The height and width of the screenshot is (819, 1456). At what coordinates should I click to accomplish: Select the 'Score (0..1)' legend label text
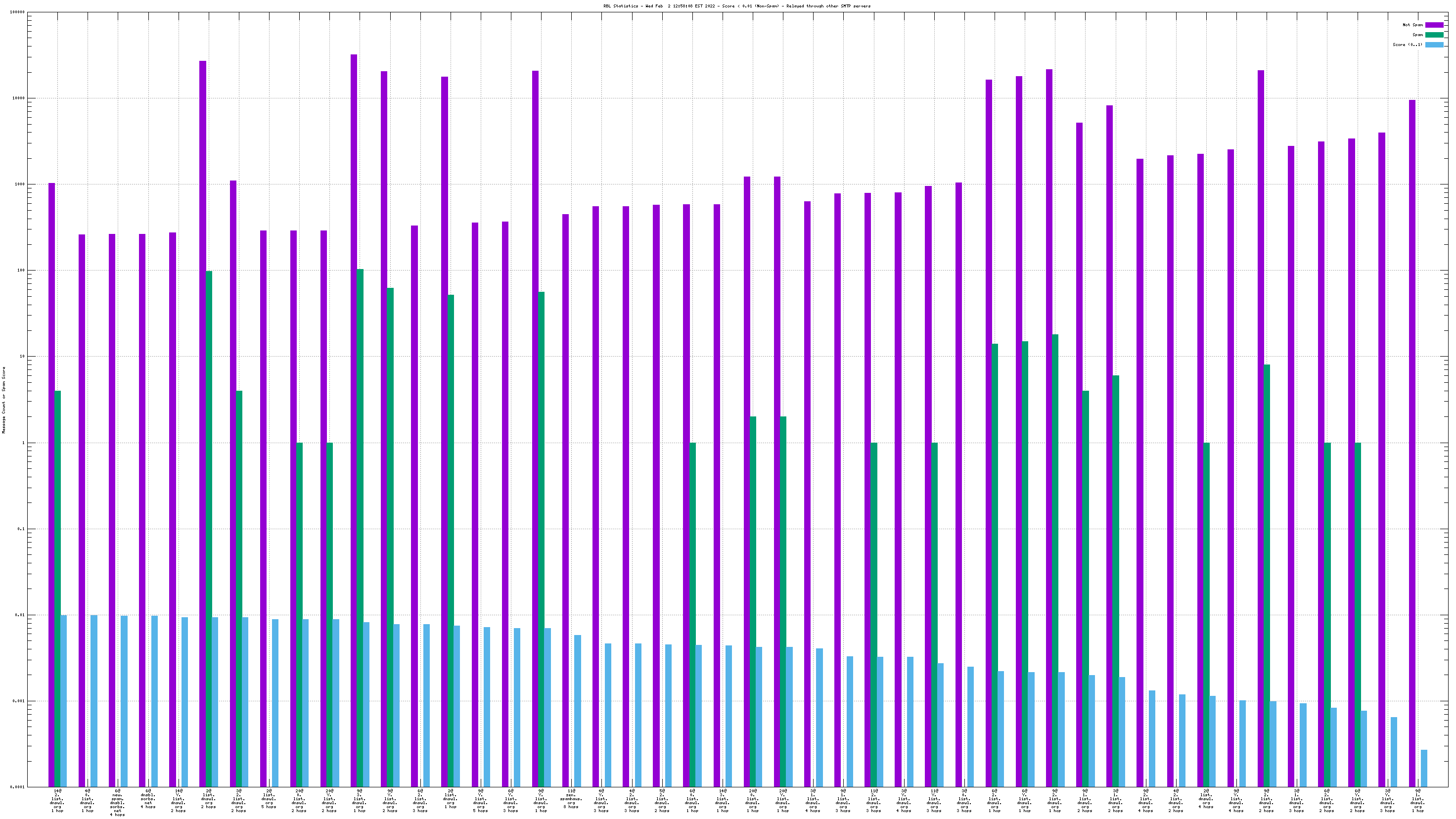1408,45
